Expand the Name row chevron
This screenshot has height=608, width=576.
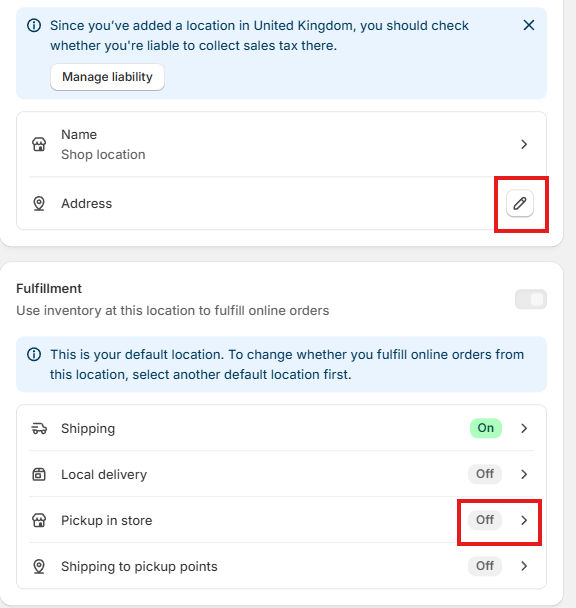tap(524, 144)
